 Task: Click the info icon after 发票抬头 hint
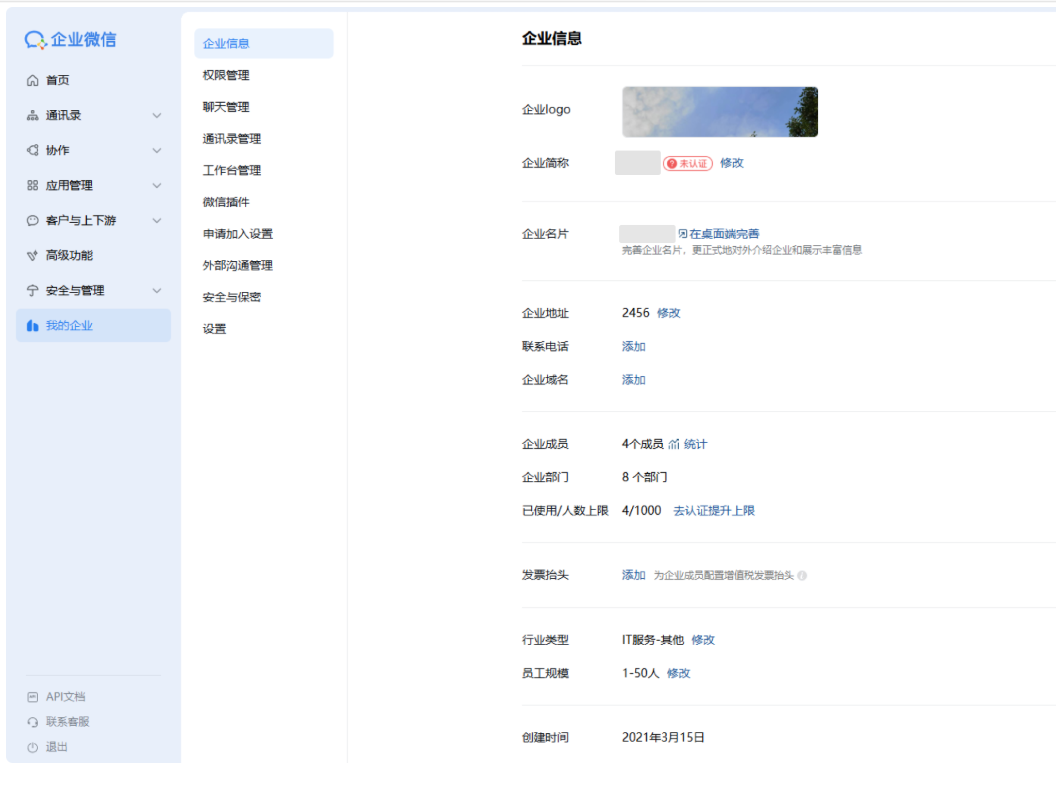pyautogui.click(x=802, y=575)
